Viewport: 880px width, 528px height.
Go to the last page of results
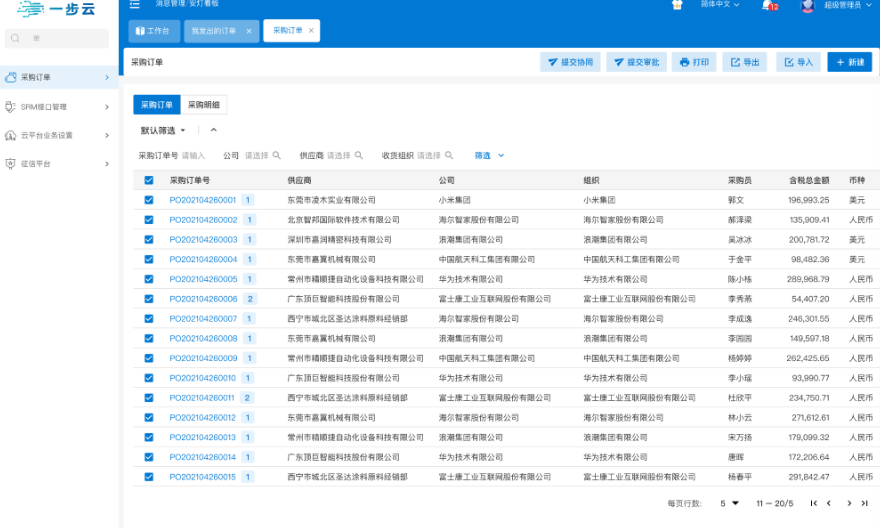865,503
